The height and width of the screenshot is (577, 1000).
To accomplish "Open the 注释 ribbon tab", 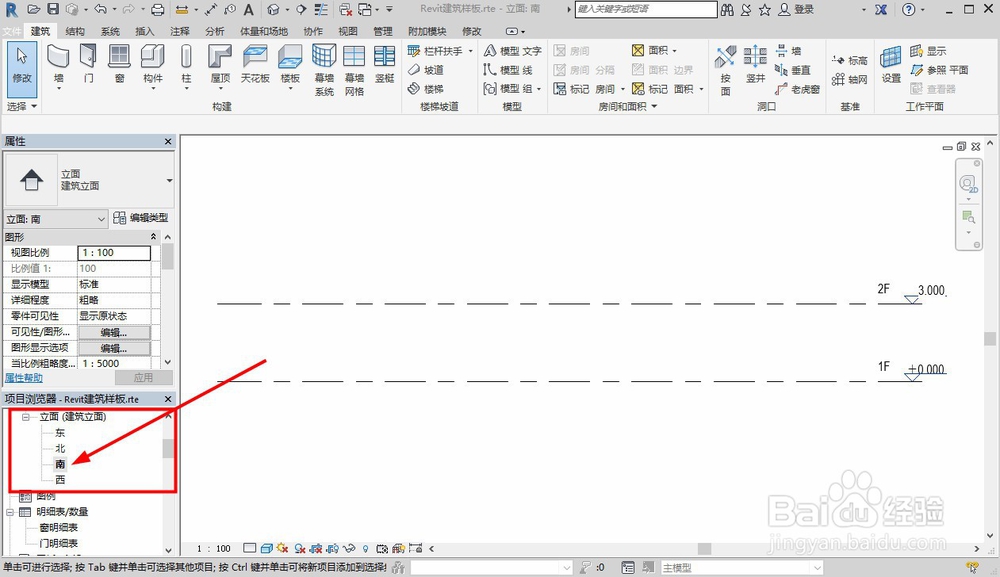I will point(180,31).
